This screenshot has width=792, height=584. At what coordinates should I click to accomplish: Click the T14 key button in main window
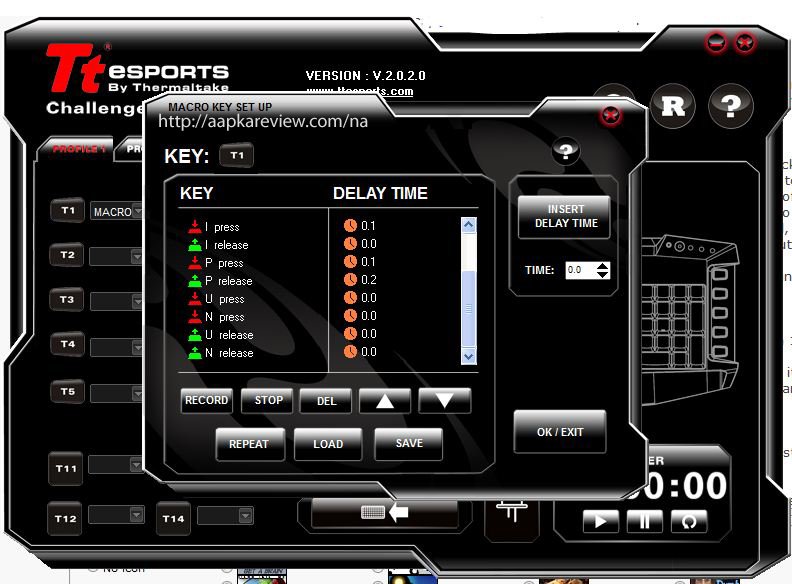pos(173,518)
